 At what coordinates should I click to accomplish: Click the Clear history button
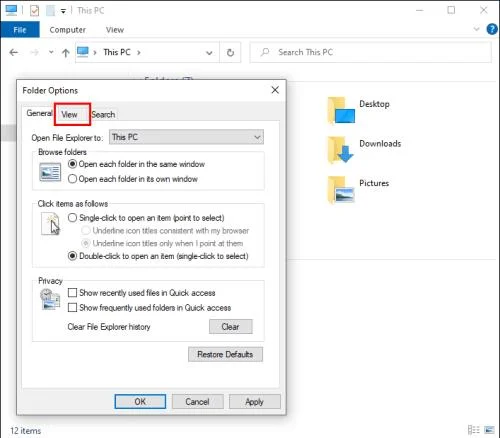(231, 327)
